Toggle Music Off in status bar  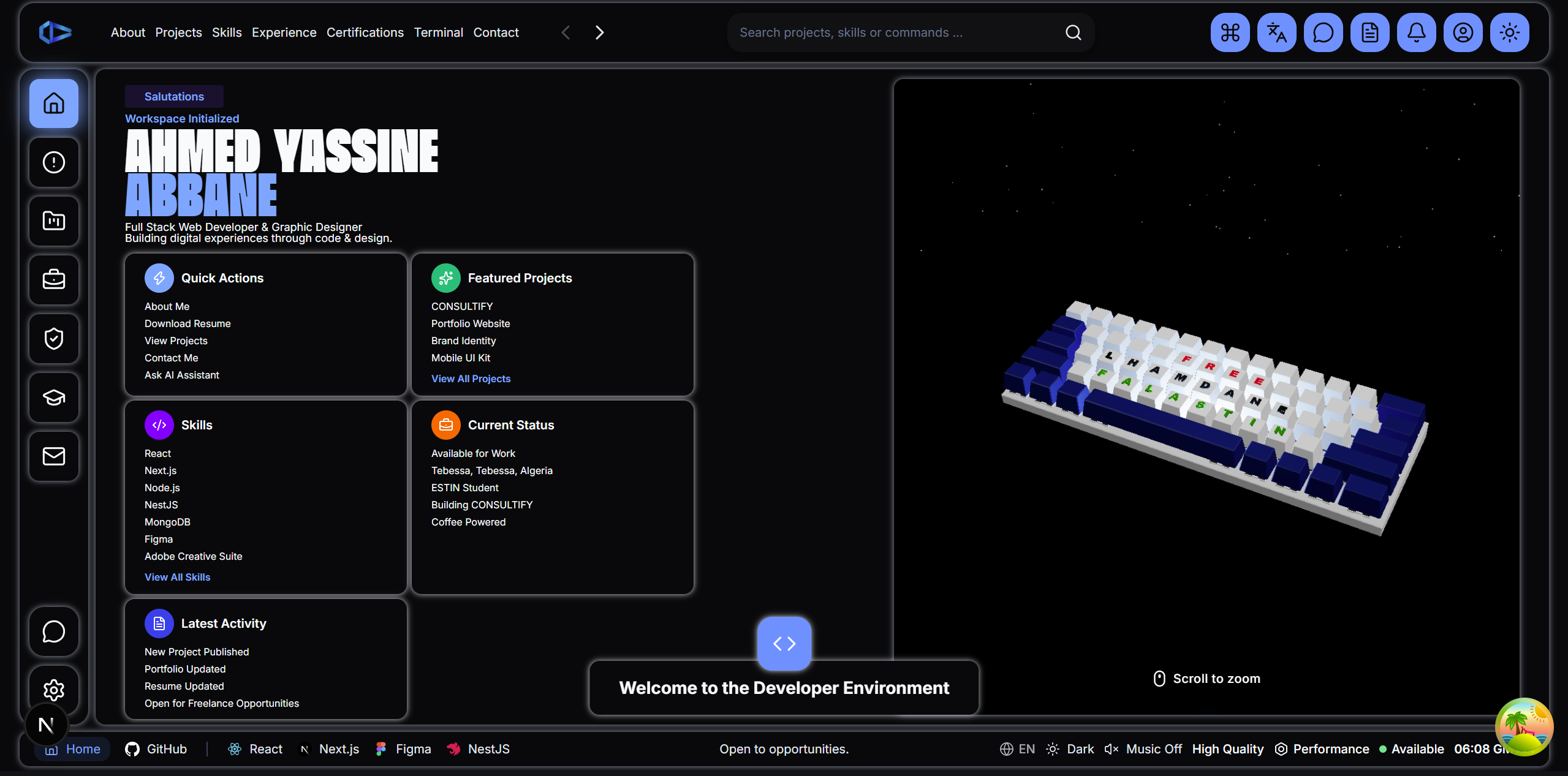coord(1143,749)
